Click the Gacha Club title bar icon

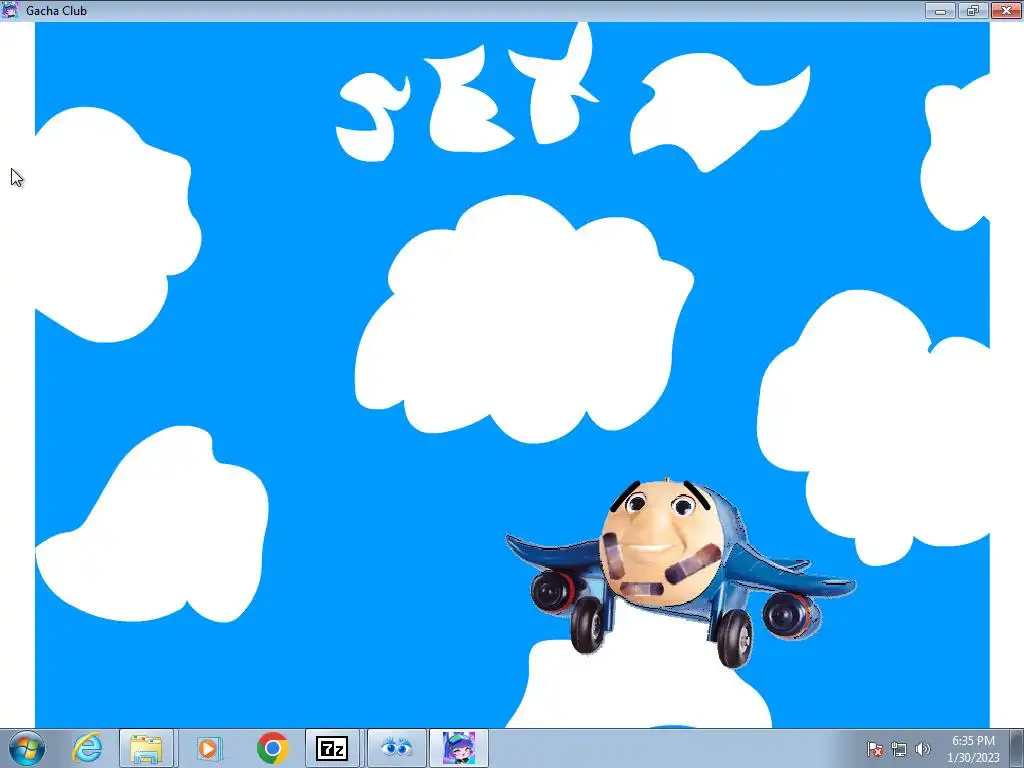10,10
